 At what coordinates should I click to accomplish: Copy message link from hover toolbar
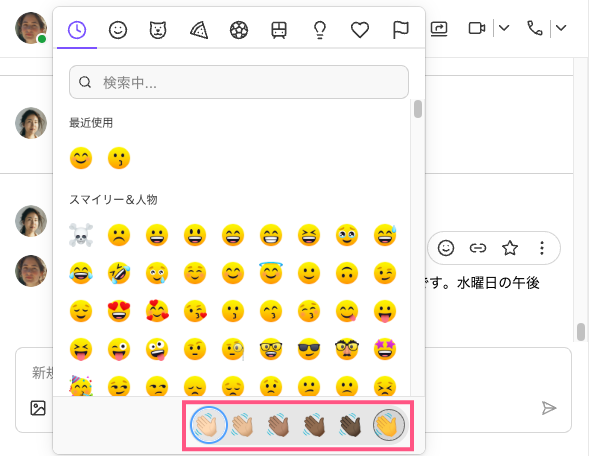coord(478,248)
